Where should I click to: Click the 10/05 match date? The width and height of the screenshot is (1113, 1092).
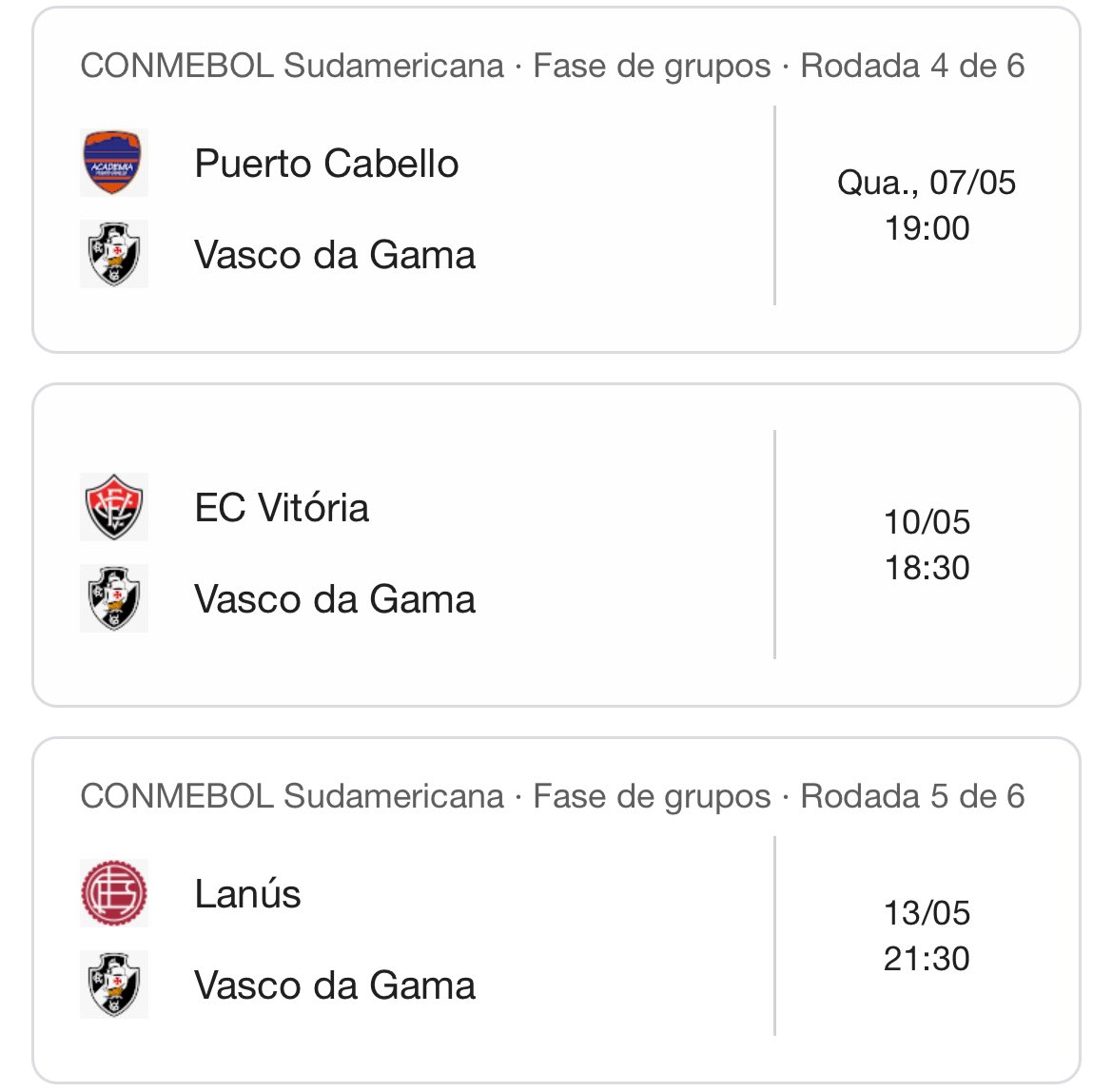click(927, 521)
